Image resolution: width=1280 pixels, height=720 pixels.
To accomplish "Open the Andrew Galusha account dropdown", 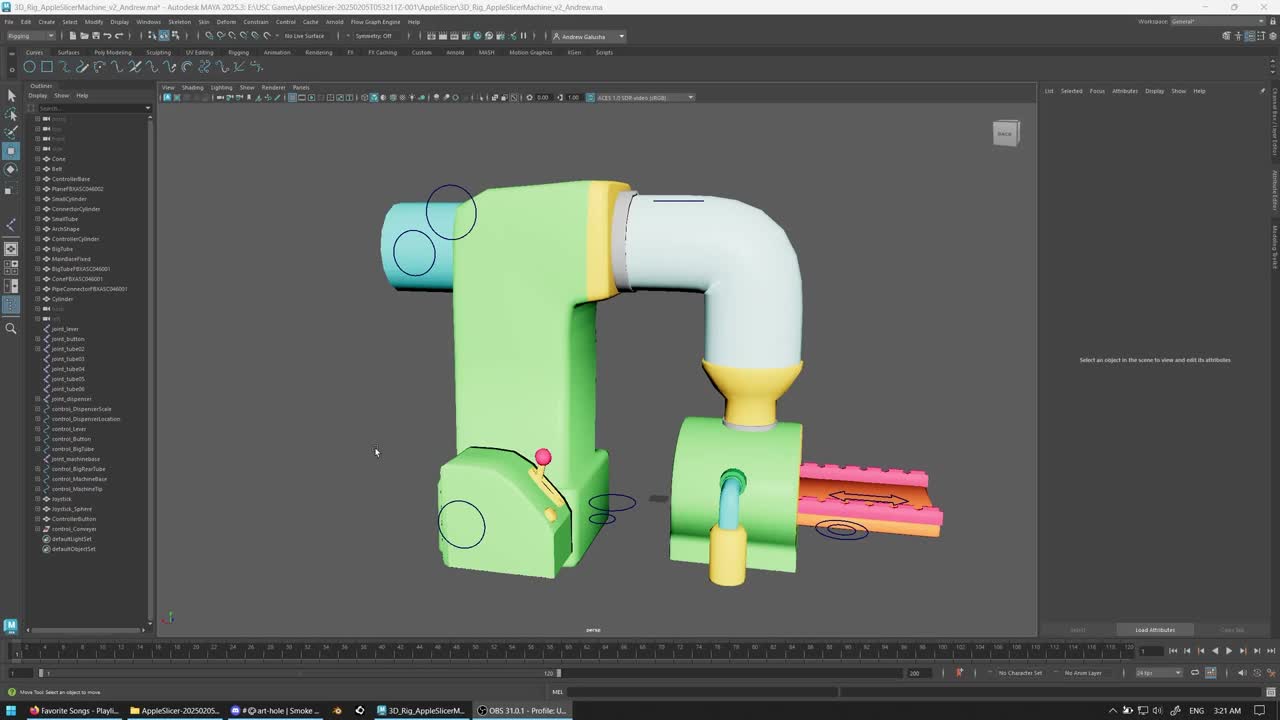I will [x=589, y=36].
